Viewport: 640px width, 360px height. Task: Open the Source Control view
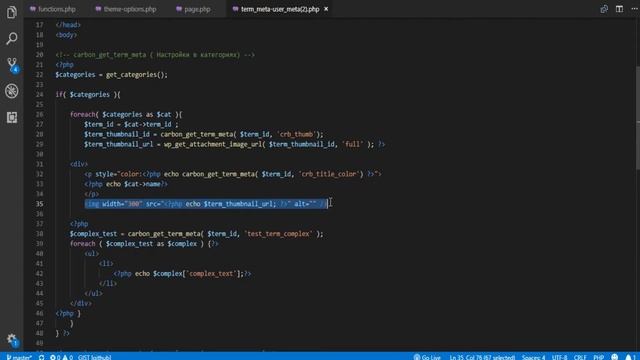click(12, 64)
